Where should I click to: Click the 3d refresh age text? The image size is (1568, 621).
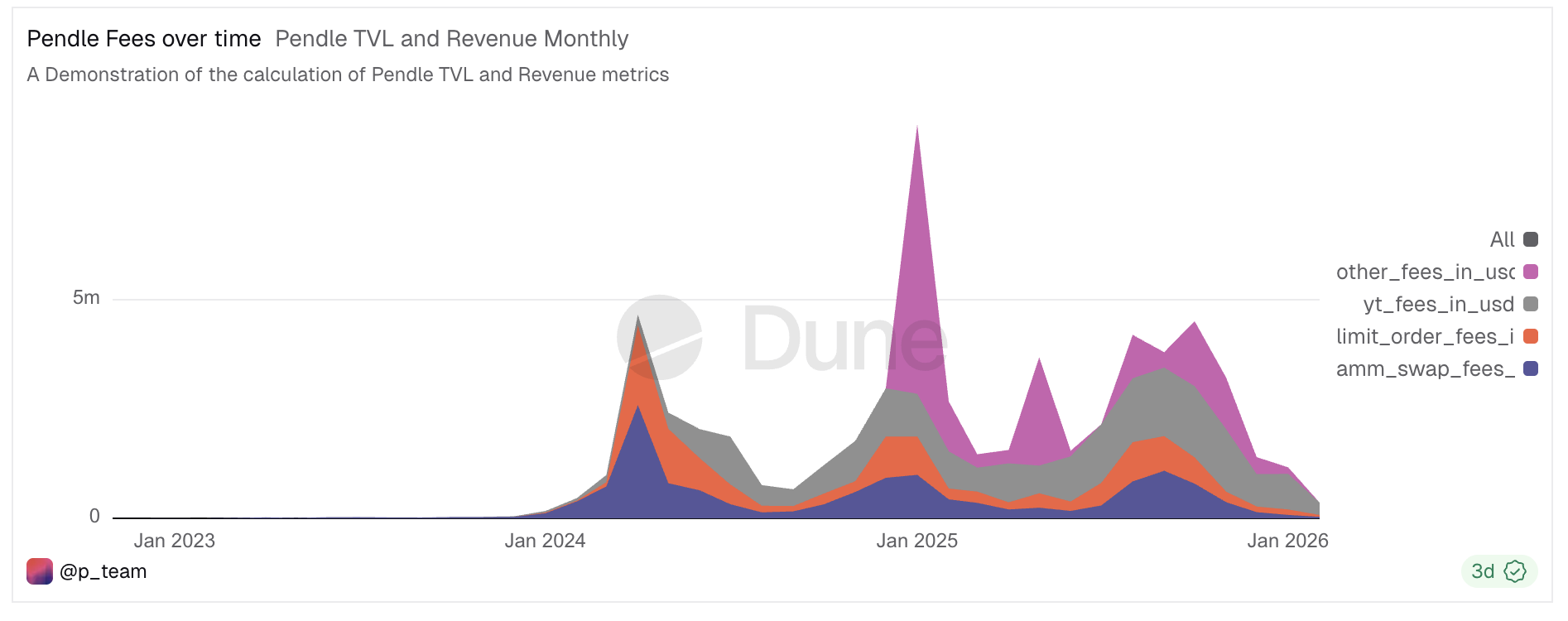1483,571
